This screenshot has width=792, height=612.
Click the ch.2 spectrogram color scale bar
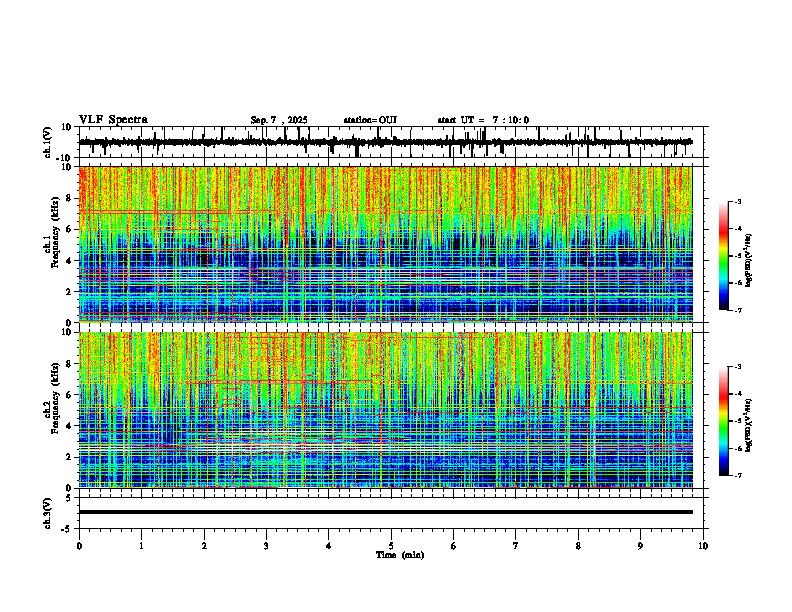pos(724,421)
